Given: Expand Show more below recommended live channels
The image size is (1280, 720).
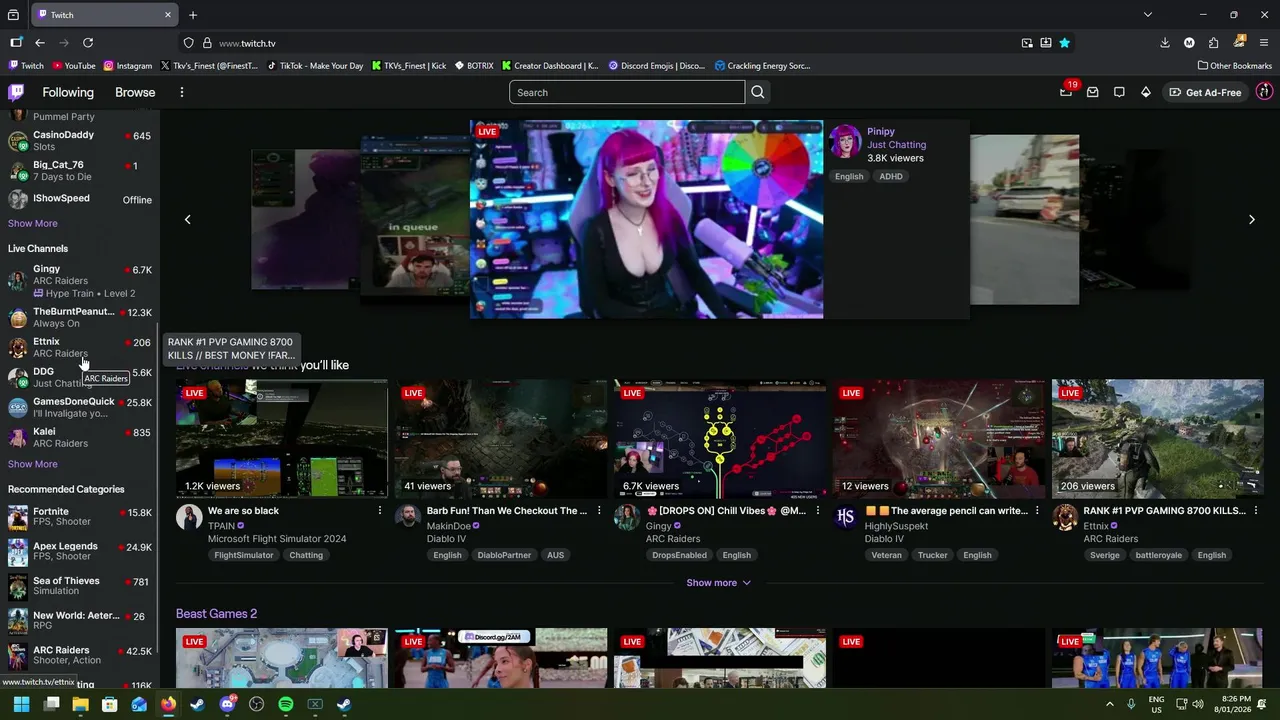Looking at the screenshot, I should 718,583.
